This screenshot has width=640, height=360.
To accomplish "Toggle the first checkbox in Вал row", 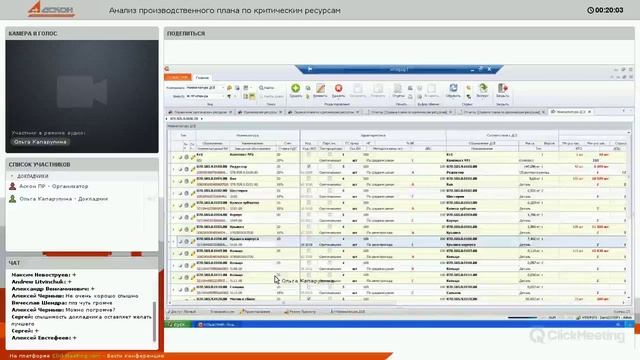I will (309, 179).
